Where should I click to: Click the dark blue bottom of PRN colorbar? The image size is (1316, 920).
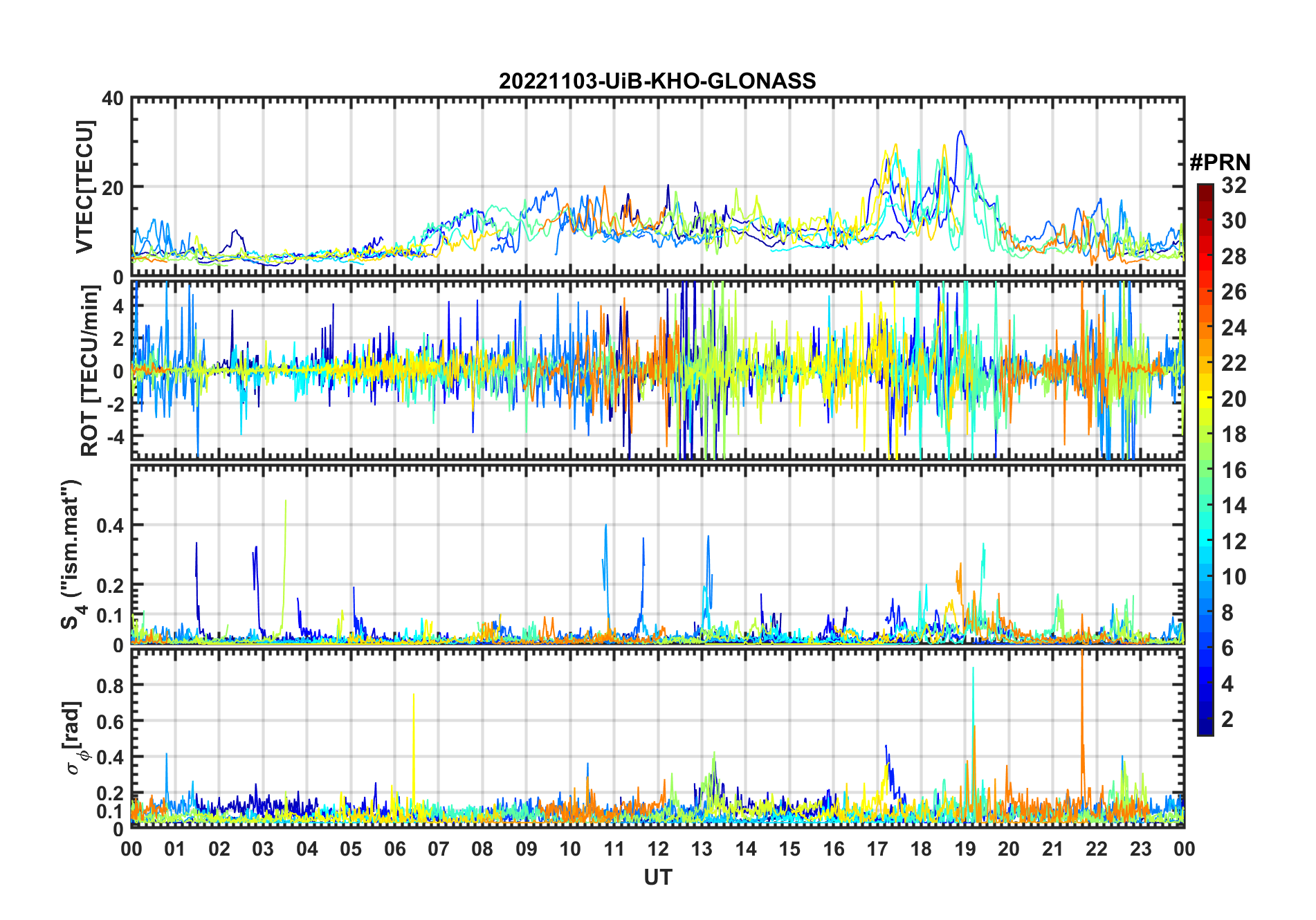pyautogui.click(x=1205, y=726)
